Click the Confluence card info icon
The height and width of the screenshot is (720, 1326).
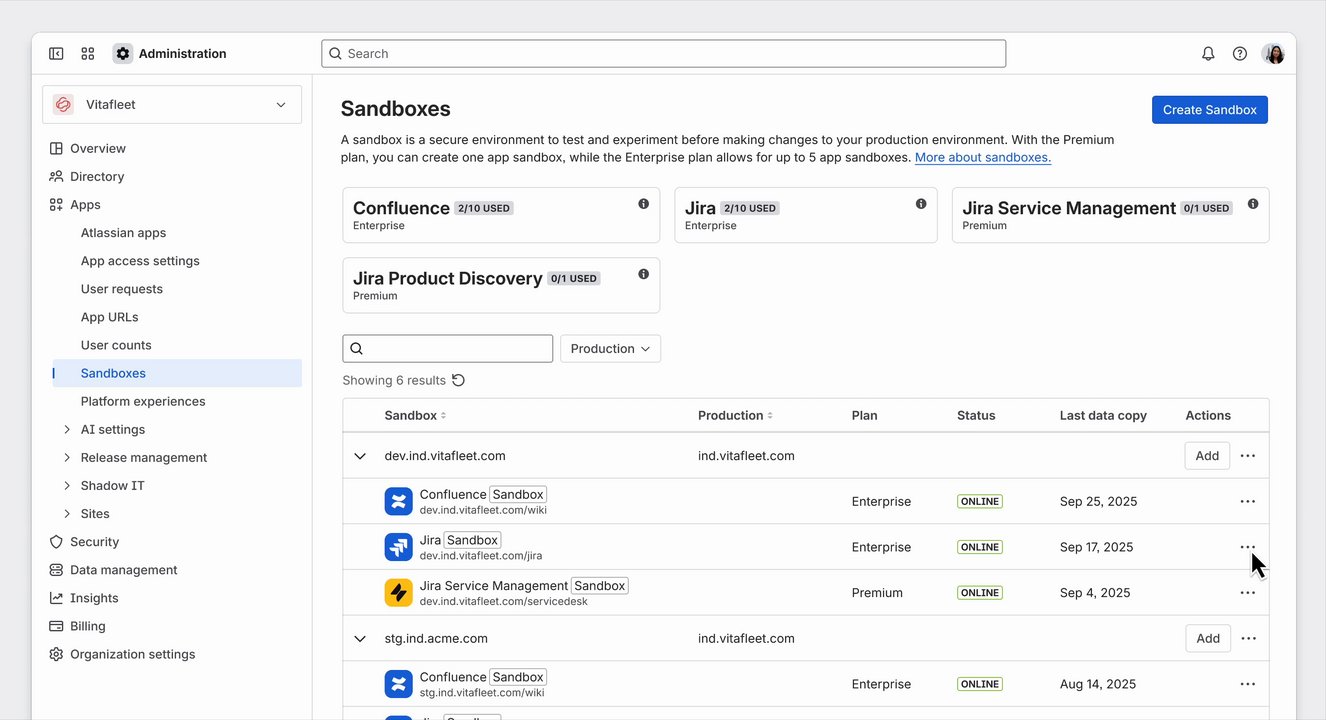click(643, 204)
